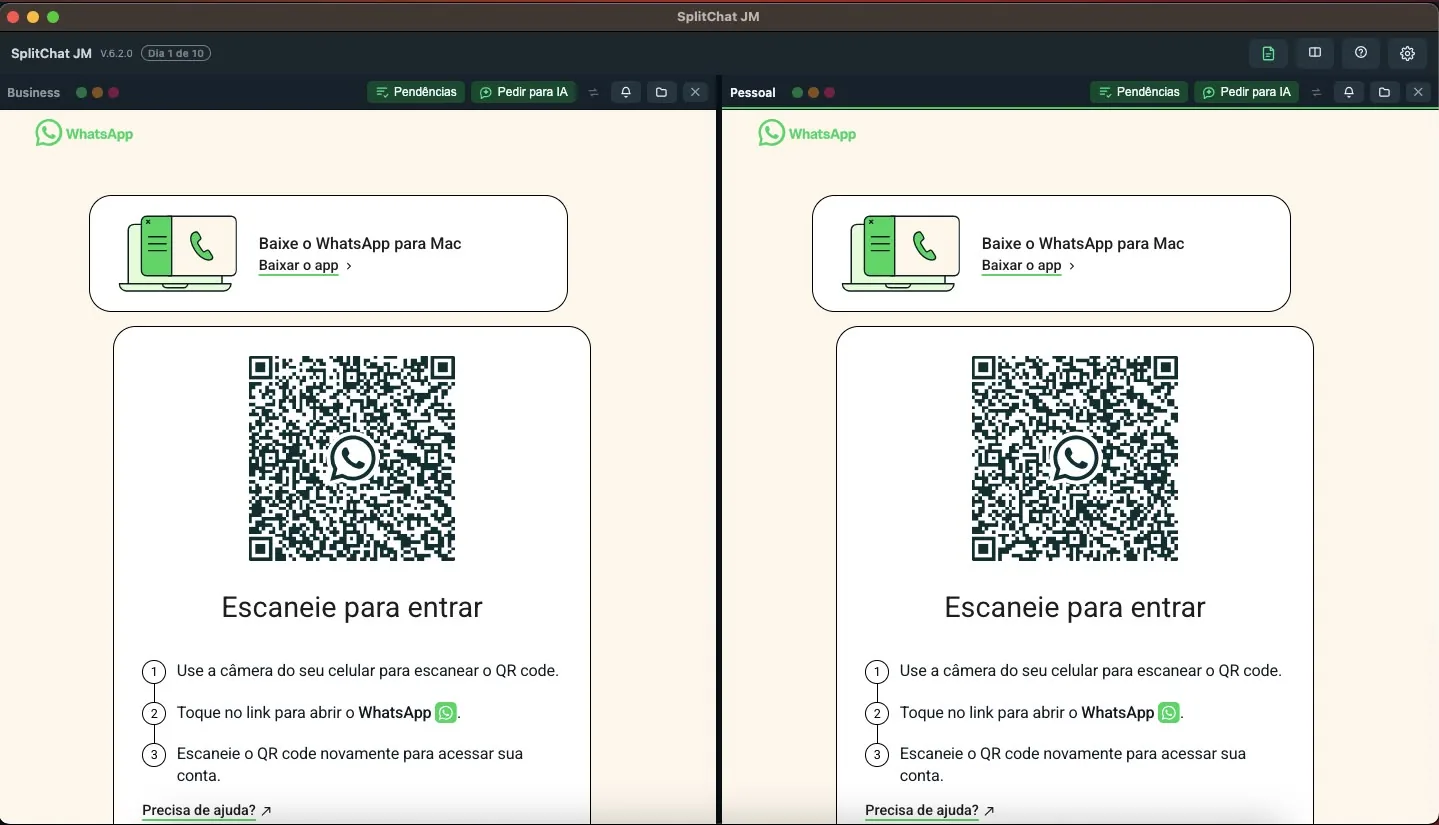Click the WhatsApp logo in Business panel

pyautogui.click(x=84, y=133)
